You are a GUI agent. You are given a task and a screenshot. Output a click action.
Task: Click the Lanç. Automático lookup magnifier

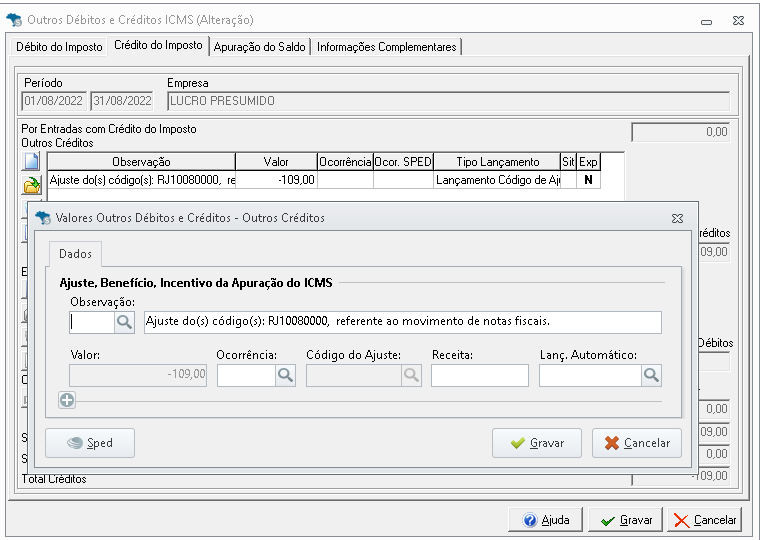[x=651, y=375]
